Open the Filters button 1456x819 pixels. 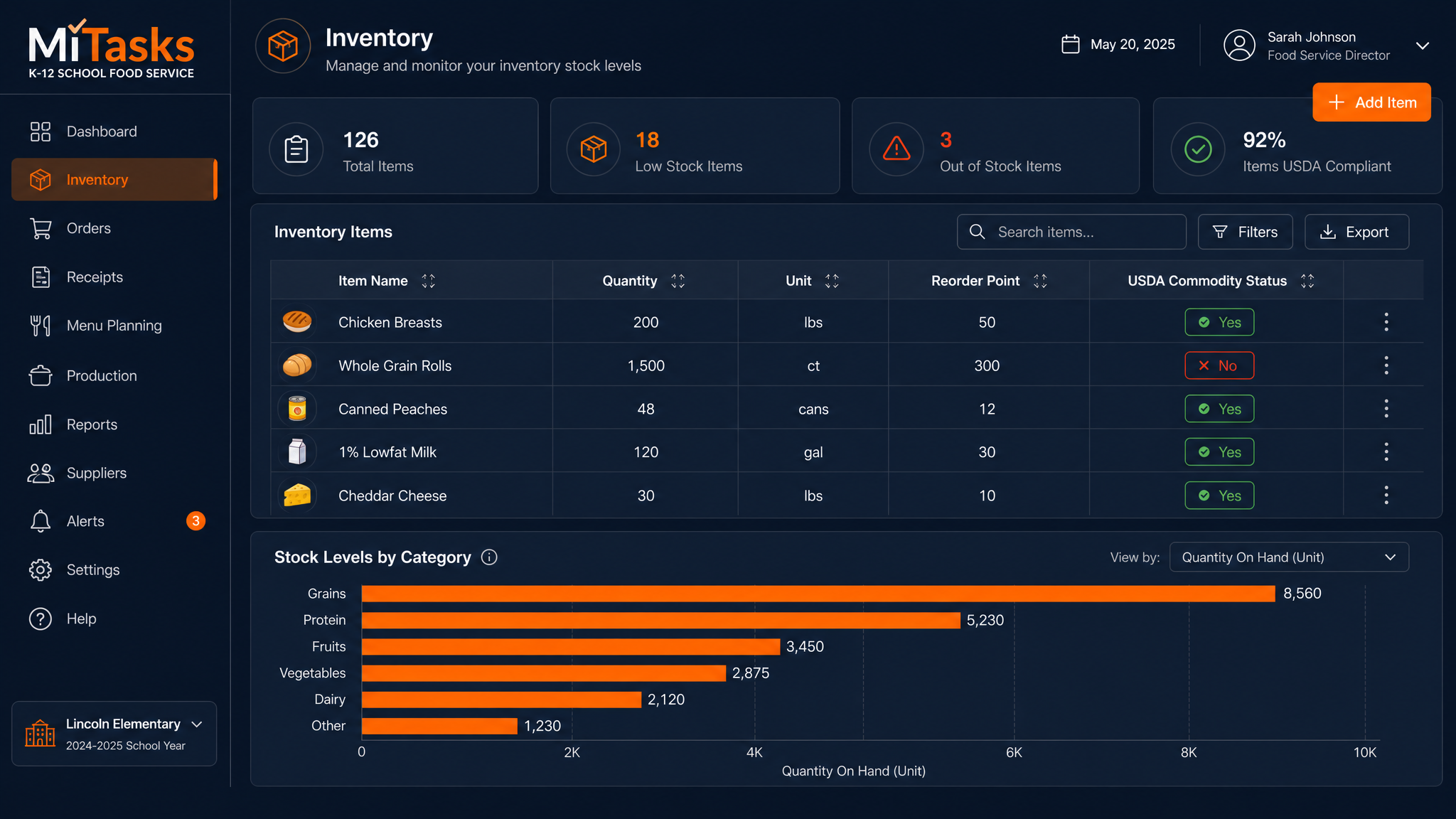tap(1245, 232)
